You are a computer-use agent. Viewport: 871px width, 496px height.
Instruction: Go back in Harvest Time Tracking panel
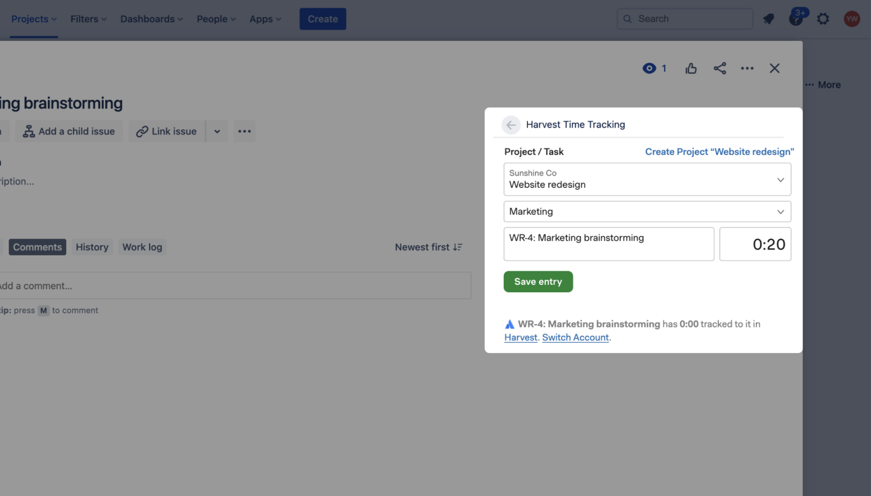[511, 125]
